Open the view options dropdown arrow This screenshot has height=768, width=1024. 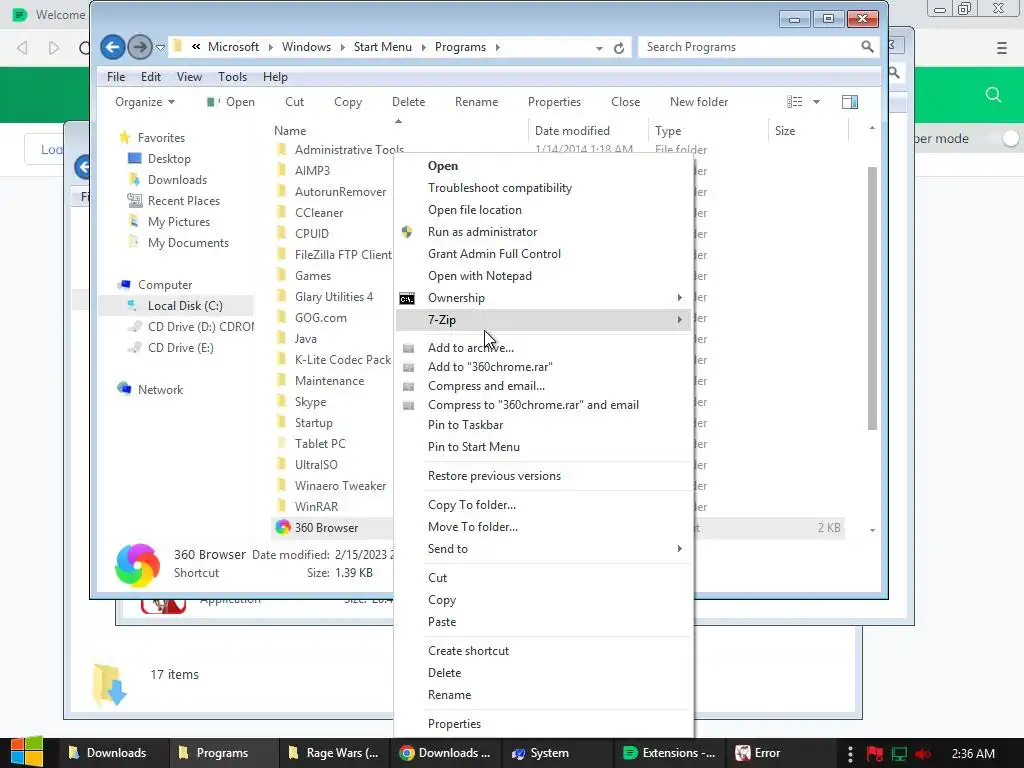816,102
